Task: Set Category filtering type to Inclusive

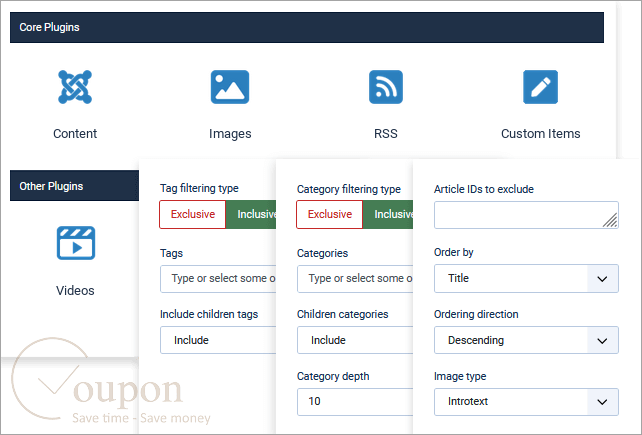Action: 388,214
